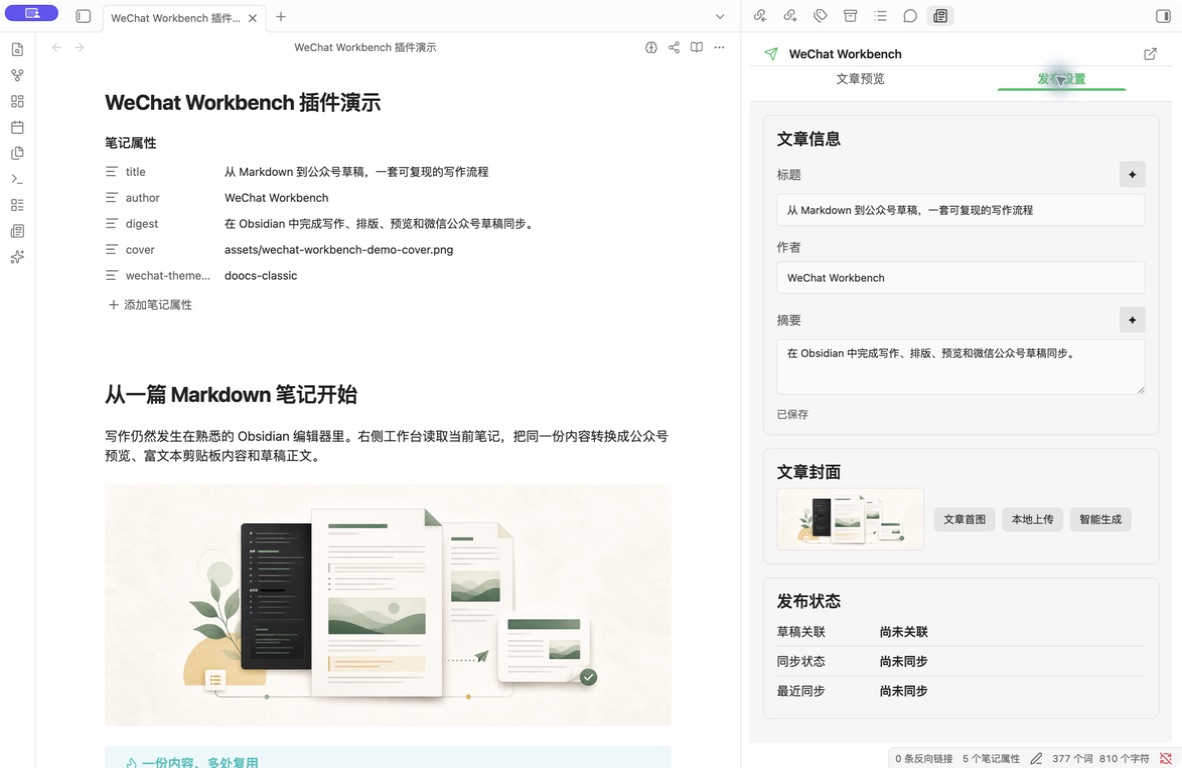Switch to the 文章预览 tab

tap(860, 78)
